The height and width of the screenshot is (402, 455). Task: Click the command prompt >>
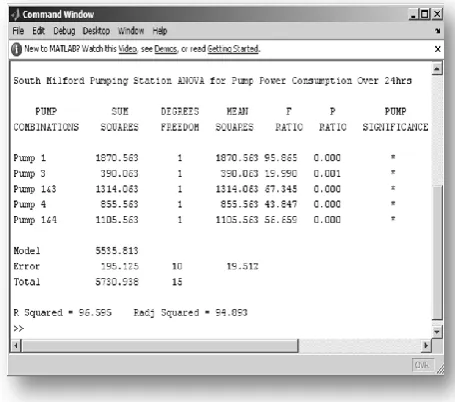point(19,329)
